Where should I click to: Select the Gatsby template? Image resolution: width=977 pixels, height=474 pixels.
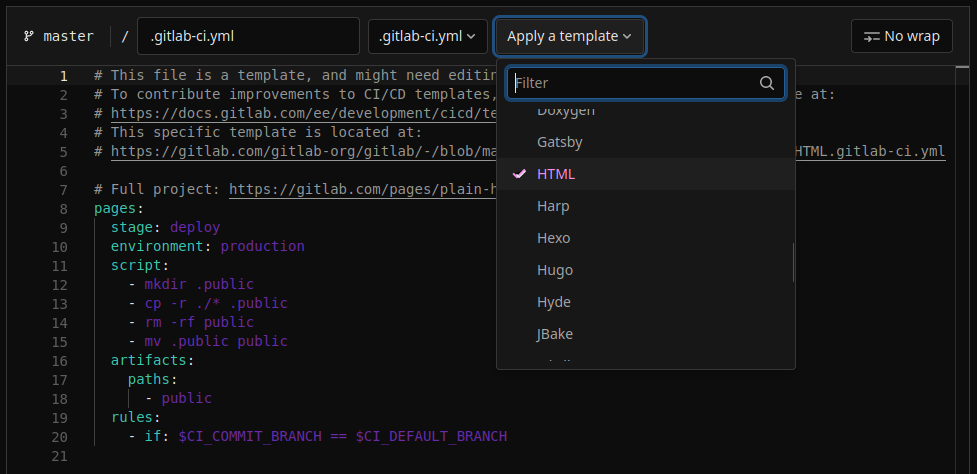(559, 142)
